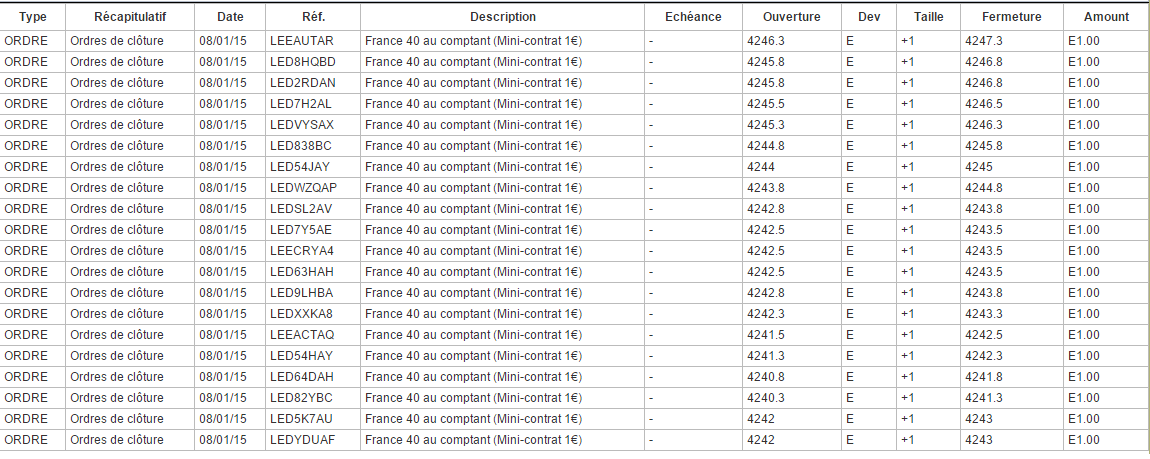Select the row with reference LED54JAY
Image resolution: width=1150 pixels, height=459 pixels.
point(300,167)
